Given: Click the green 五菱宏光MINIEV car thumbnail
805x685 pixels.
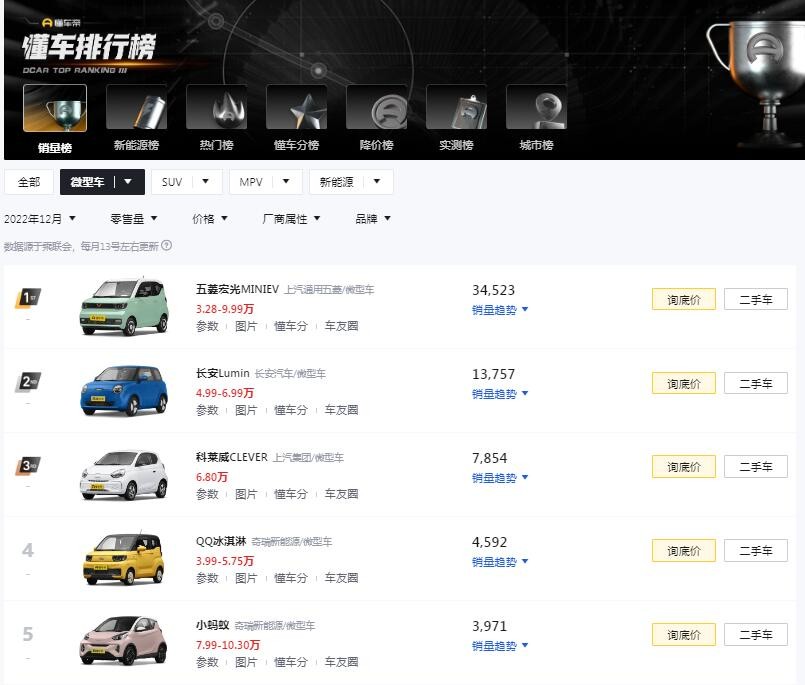Looking at the screenshot, I should click(x=124, y=306).
